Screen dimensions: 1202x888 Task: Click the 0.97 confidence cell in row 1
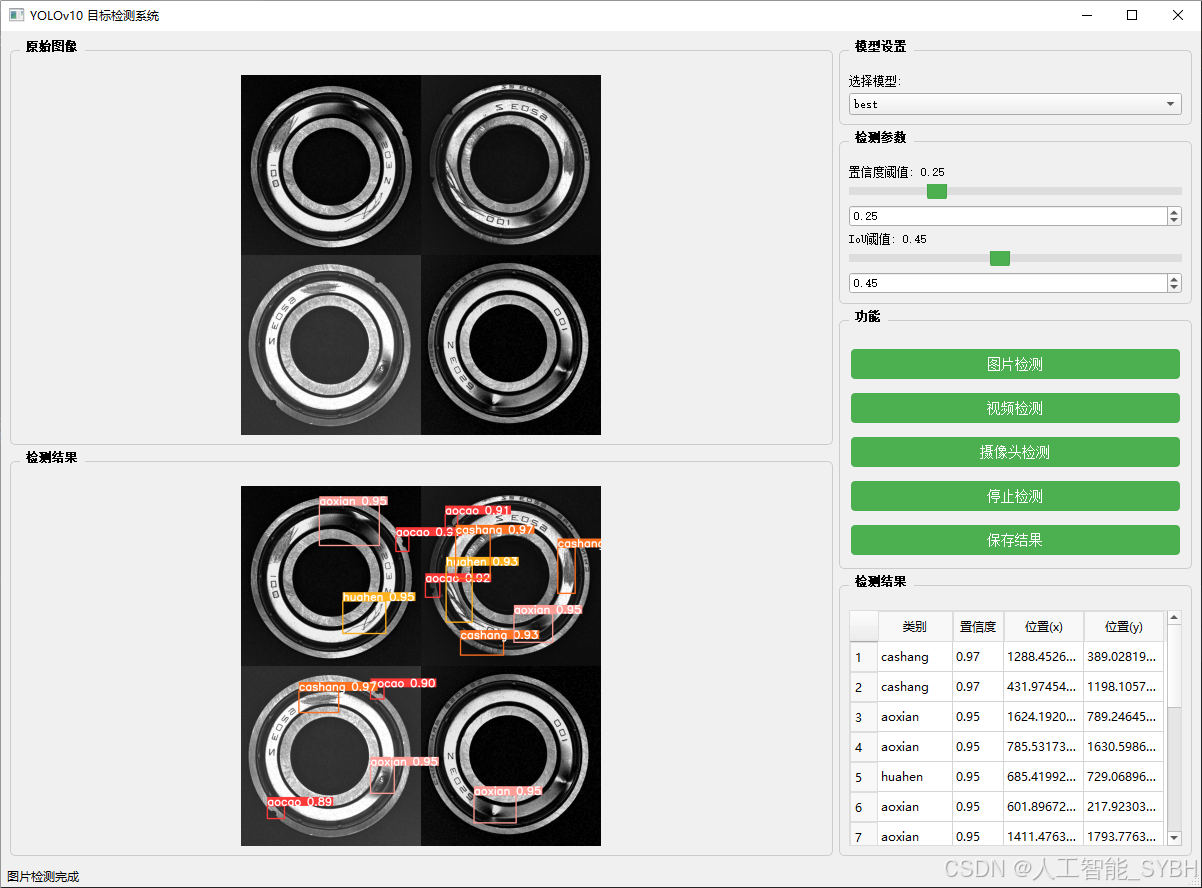pyautogui.click(x=977, y=657)
